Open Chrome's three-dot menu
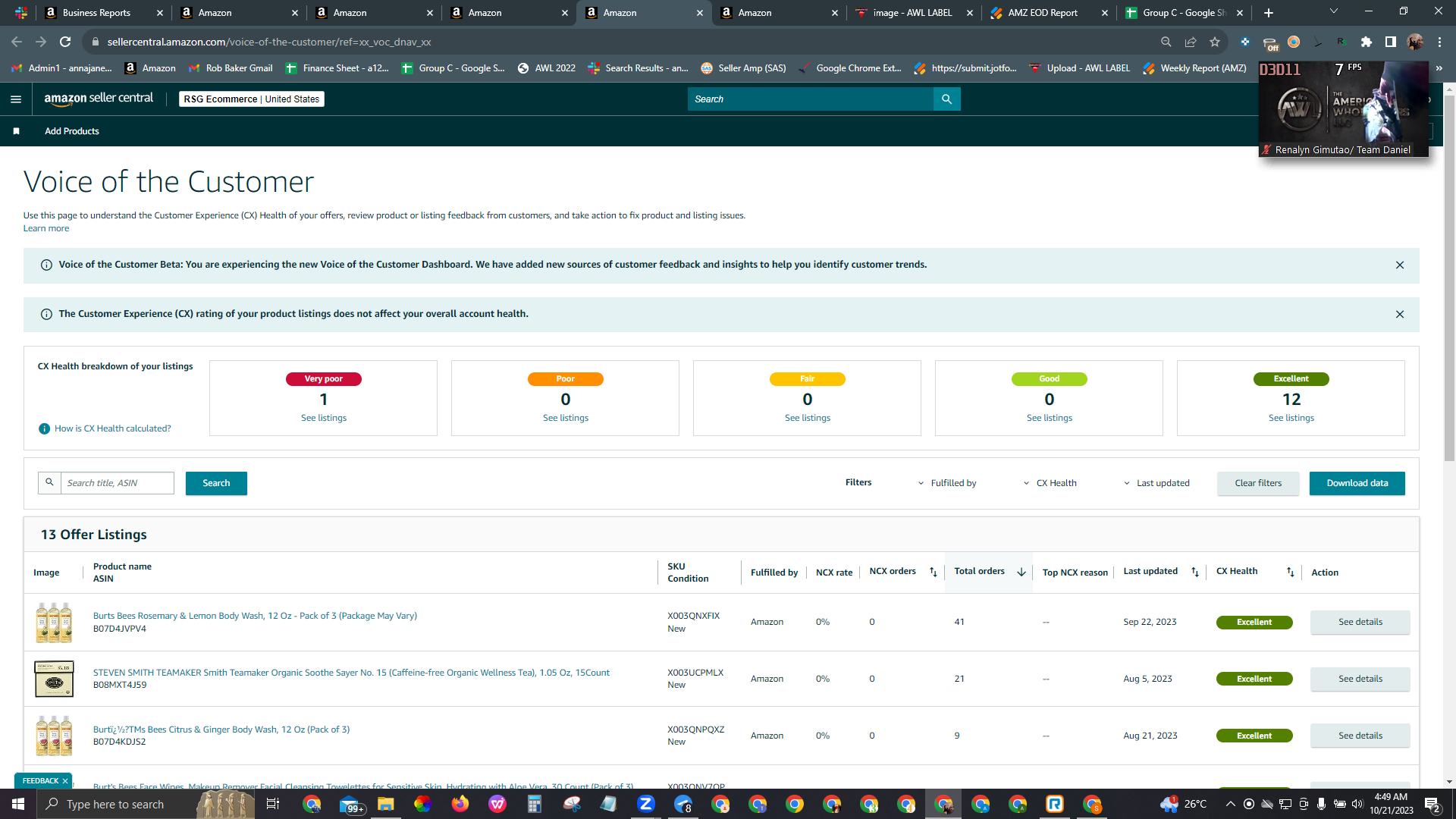The width and height of the screenshot is (1456, 819). pyautogui.click(x=1439, y=42)
